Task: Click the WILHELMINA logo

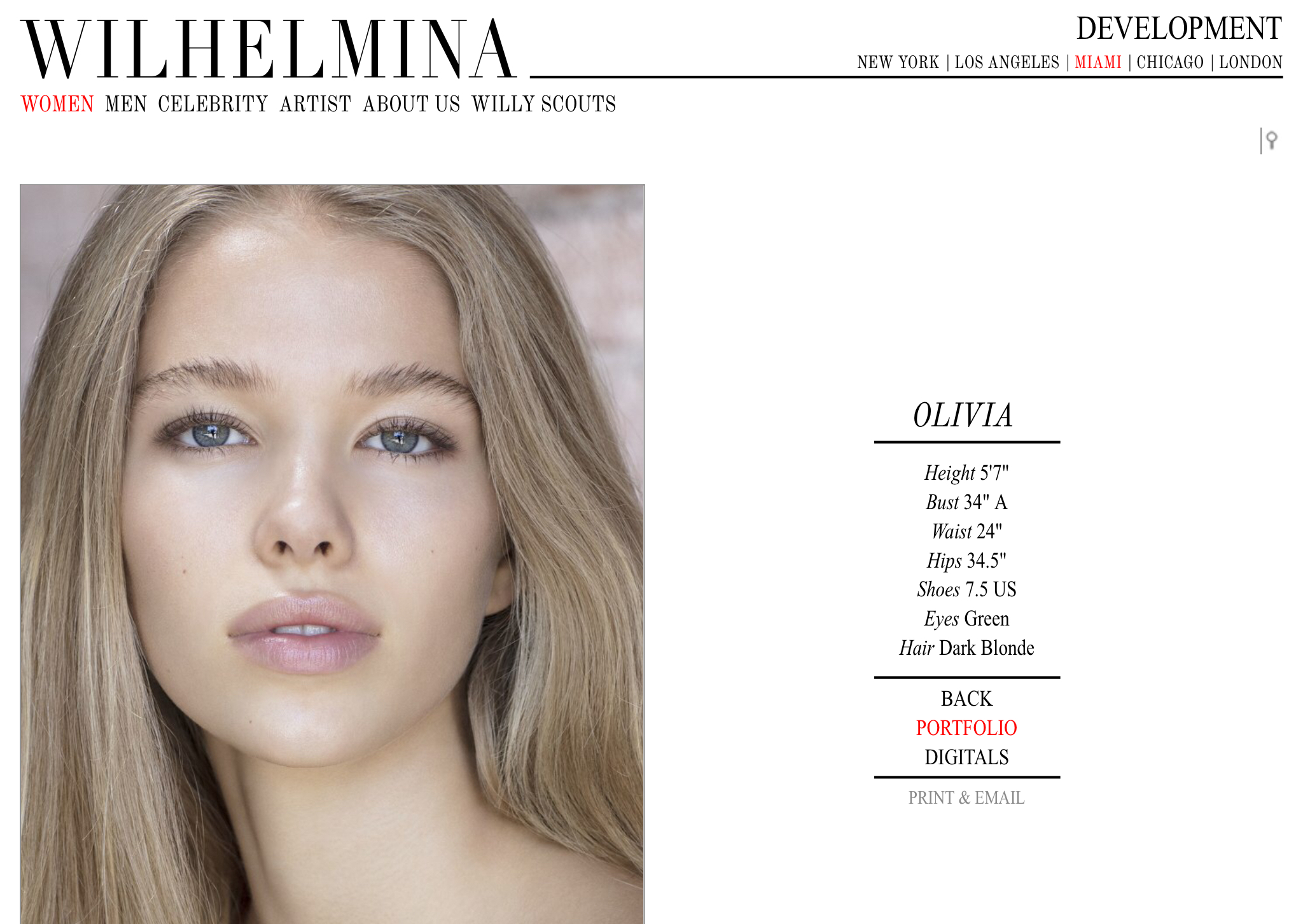Action: [x=269, y=50]
